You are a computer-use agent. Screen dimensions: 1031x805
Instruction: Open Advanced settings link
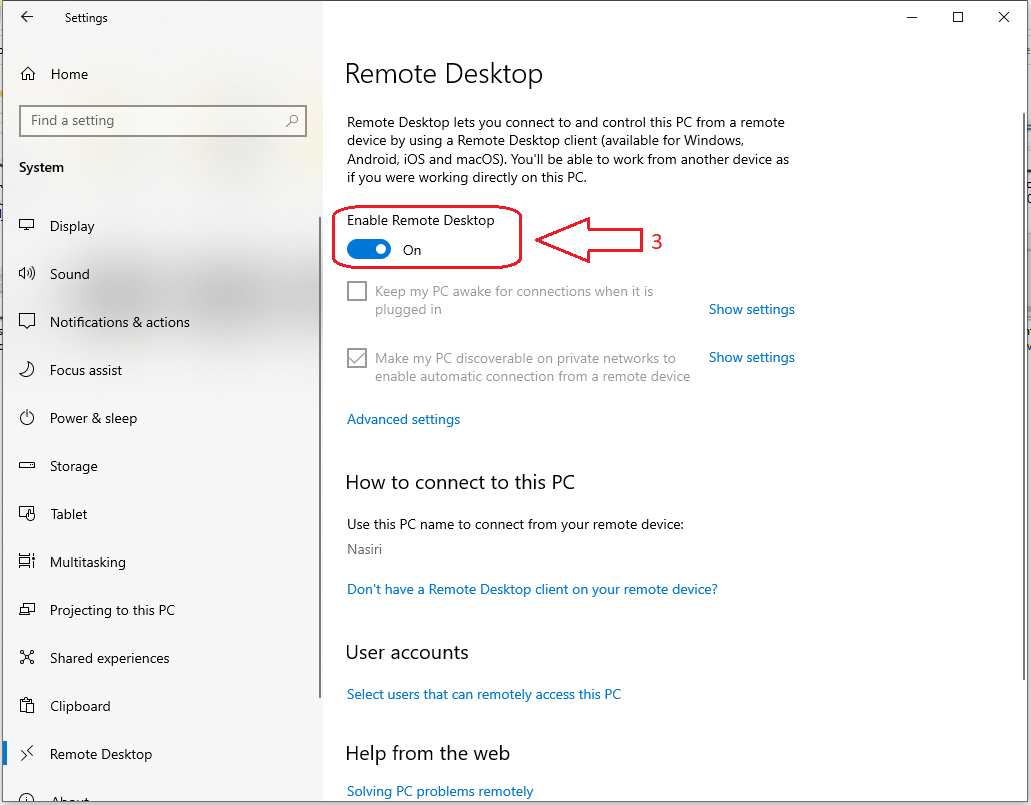pos(403,419)
